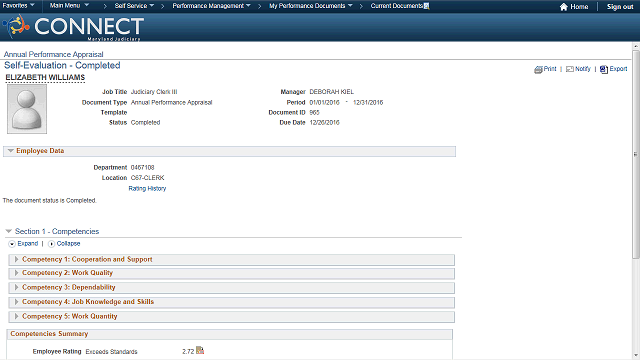Screen dimensions: 640x360
Task: Click the vertical scrollbar thumb
Action: [636, 154]
